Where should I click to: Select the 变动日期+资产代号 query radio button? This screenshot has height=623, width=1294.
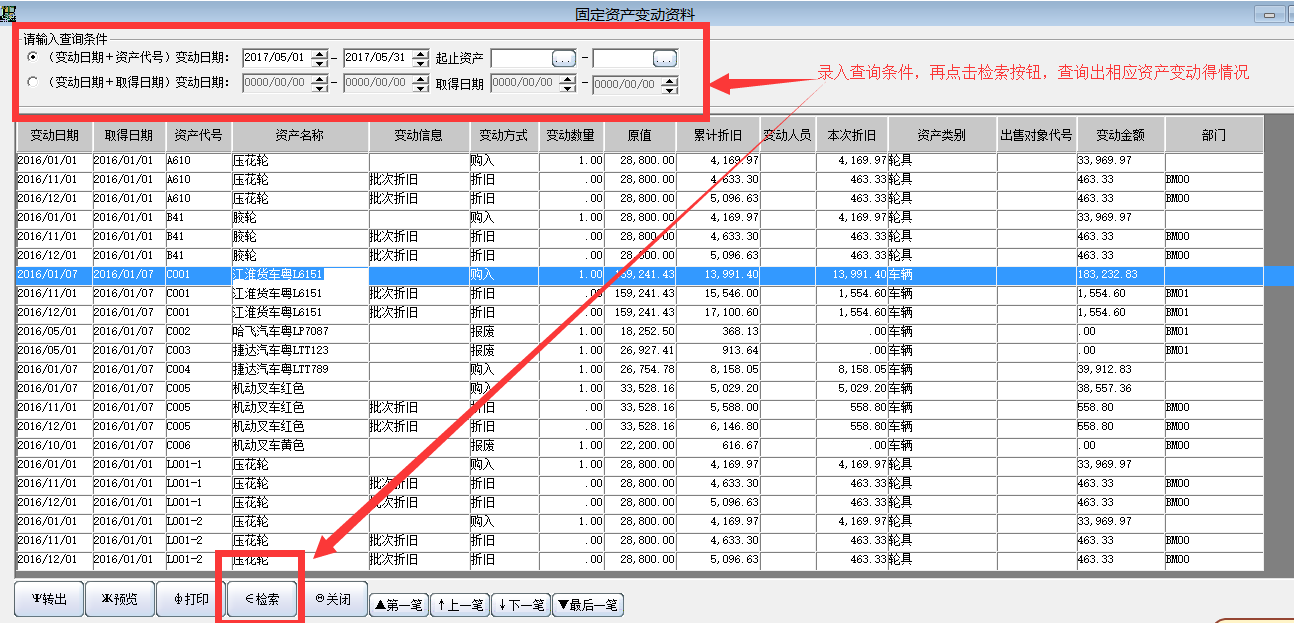33,59
